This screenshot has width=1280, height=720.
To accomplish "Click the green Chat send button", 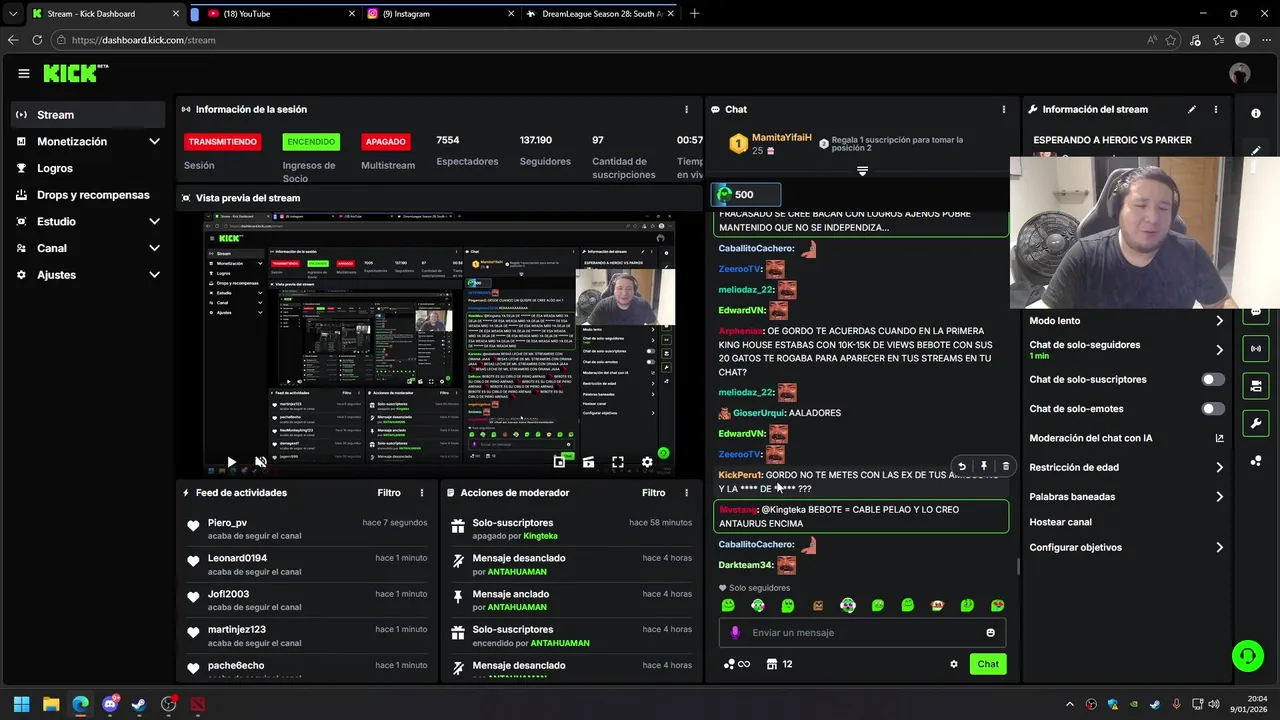I will pos(988,664).
